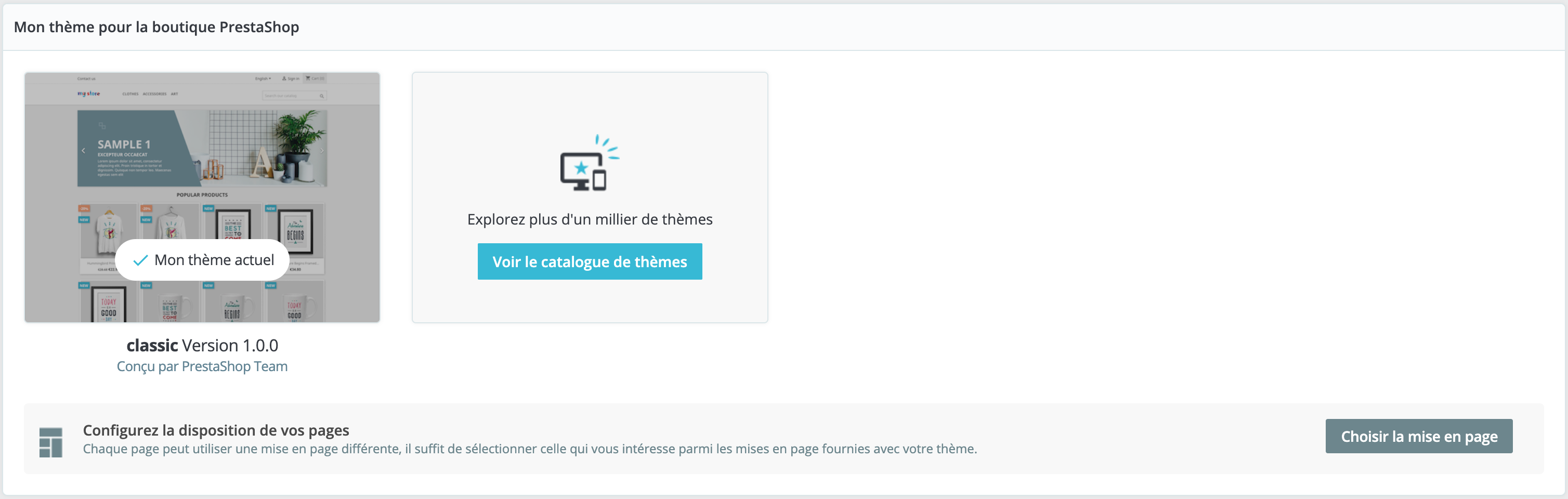Click the page layout grid icon
This screenshot has width=1568, height=499.
pos(50,442)
